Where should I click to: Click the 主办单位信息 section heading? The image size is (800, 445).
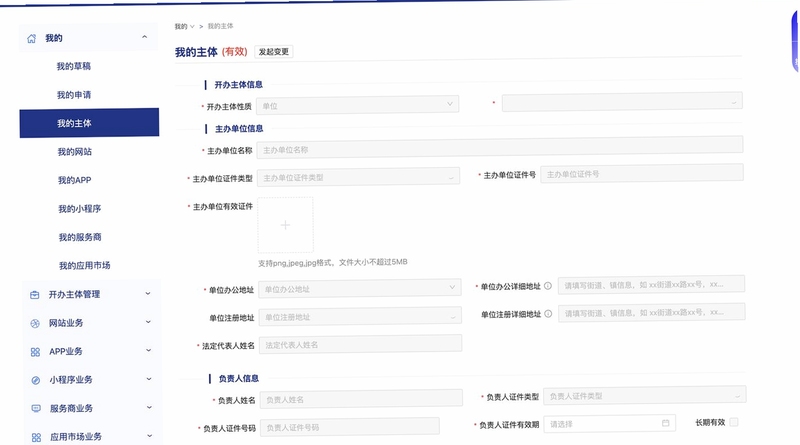pyautogui.click(x=239, y=129)
